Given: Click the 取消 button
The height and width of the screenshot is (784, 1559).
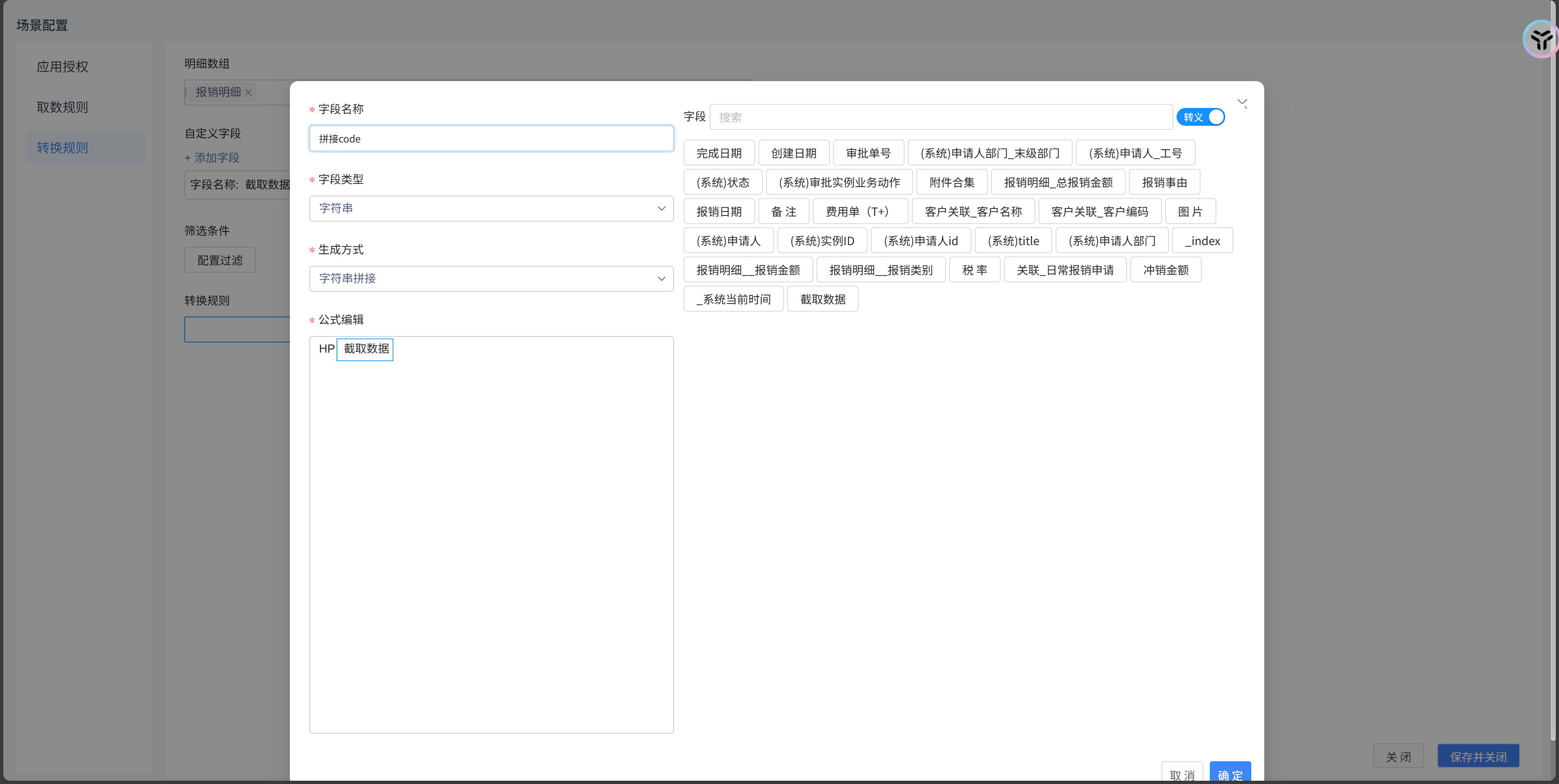Looking at the screenshot, I should click(1181, 773).
